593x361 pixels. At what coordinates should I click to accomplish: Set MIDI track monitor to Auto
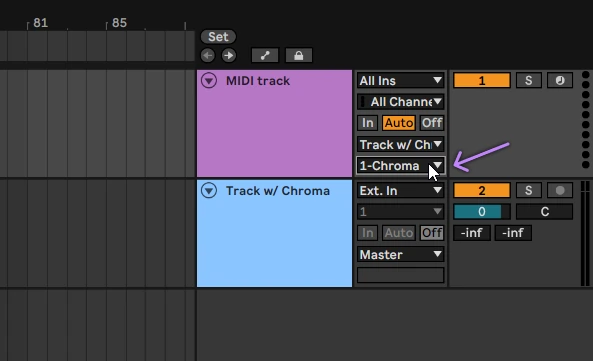399,123
